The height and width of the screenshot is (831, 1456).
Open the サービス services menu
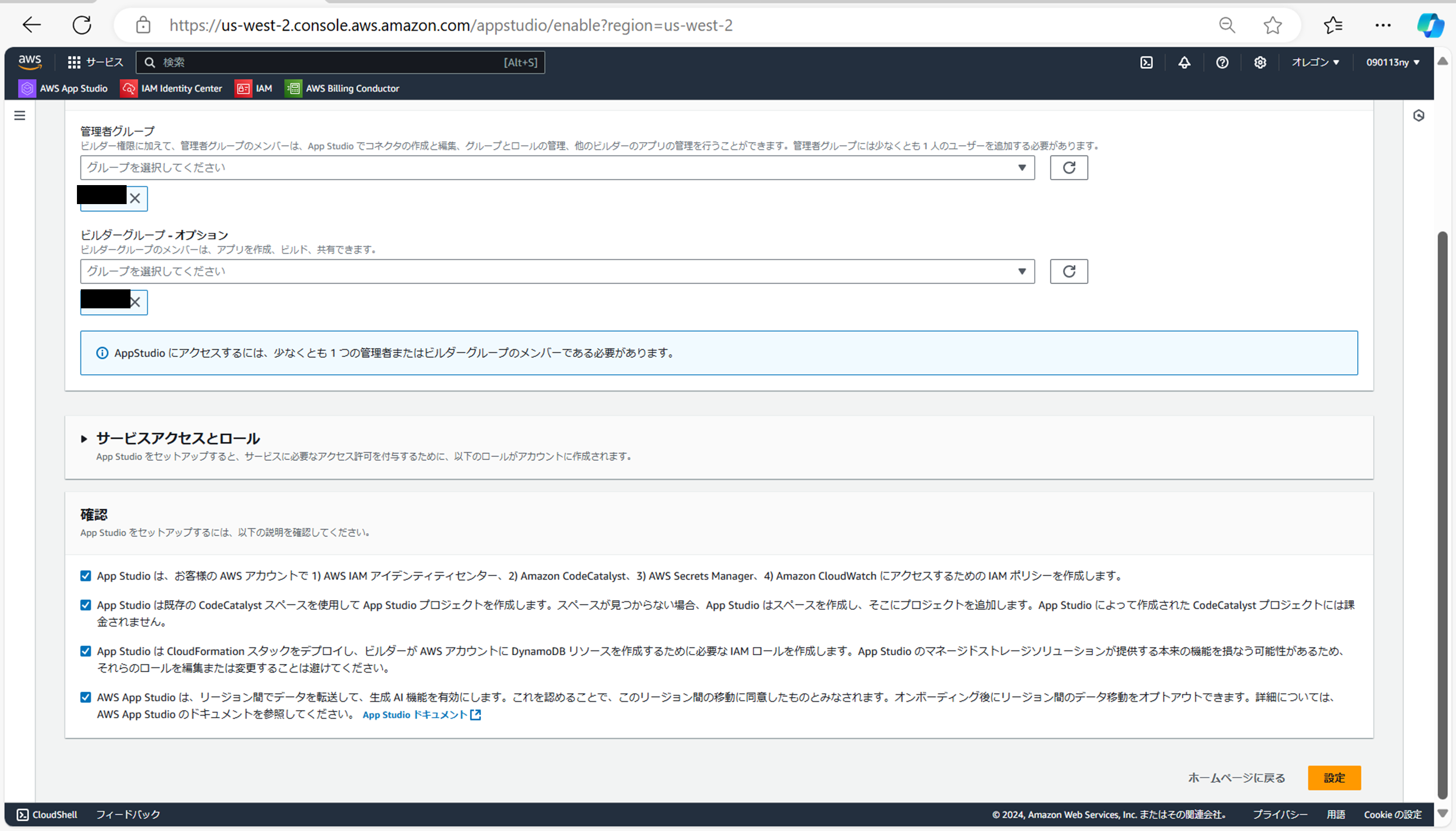(95, 62)
